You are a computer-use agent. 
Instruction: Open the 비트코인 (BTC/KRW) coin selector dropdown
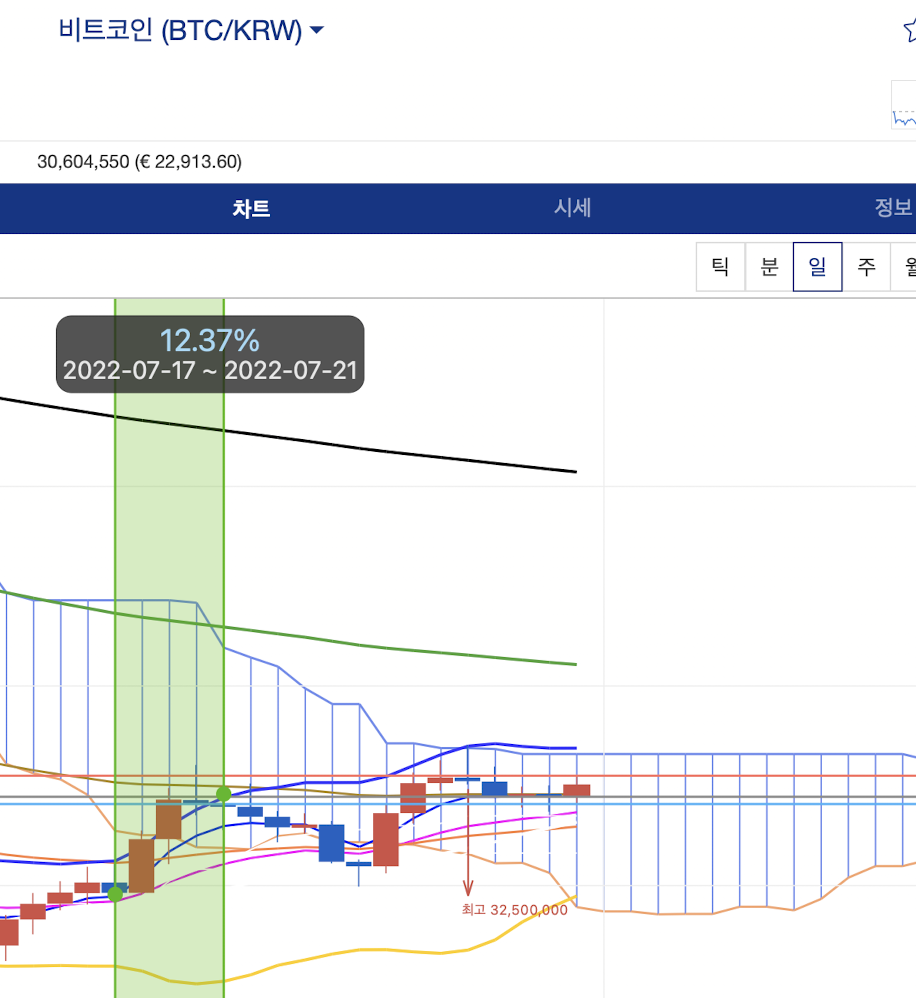(191, 30)
